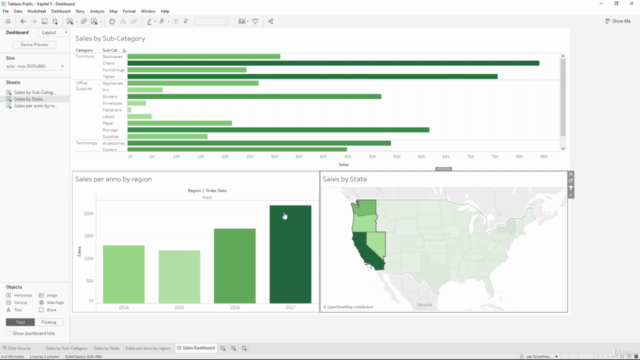Viewport: 640px width, 360px height.
Task: Open the group members dropdown arrow
Action: pyautogui.click(x=168, y=22)
